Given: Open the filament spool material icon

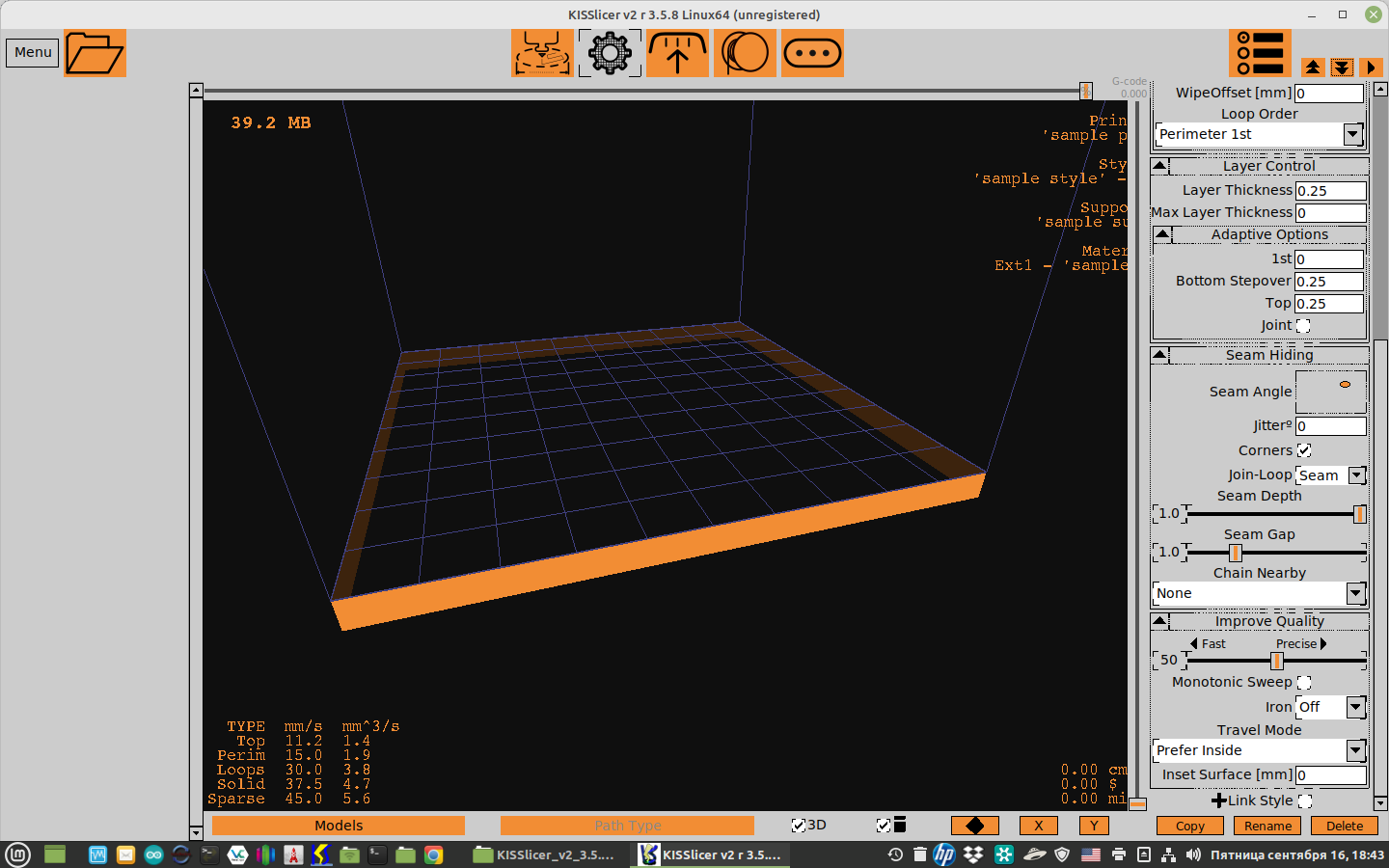Looking at the screenshot, I should point(745,53).
